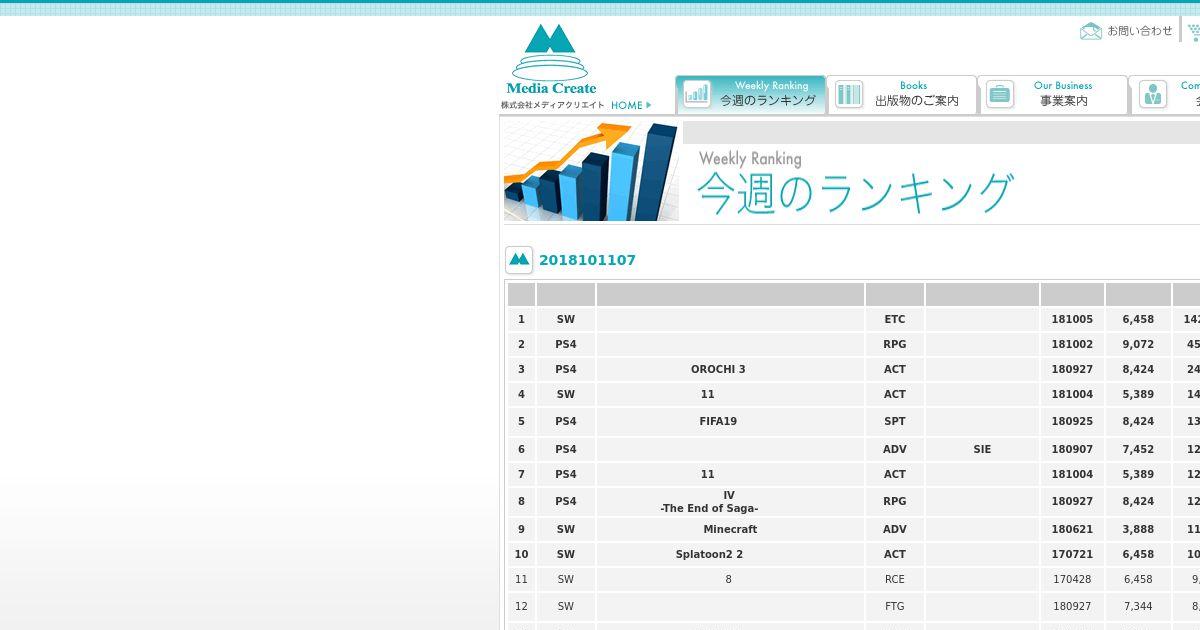Screen dimensions: 1200x630
Task: Click price 9,072 in row 2
Action: [1138, 344]
